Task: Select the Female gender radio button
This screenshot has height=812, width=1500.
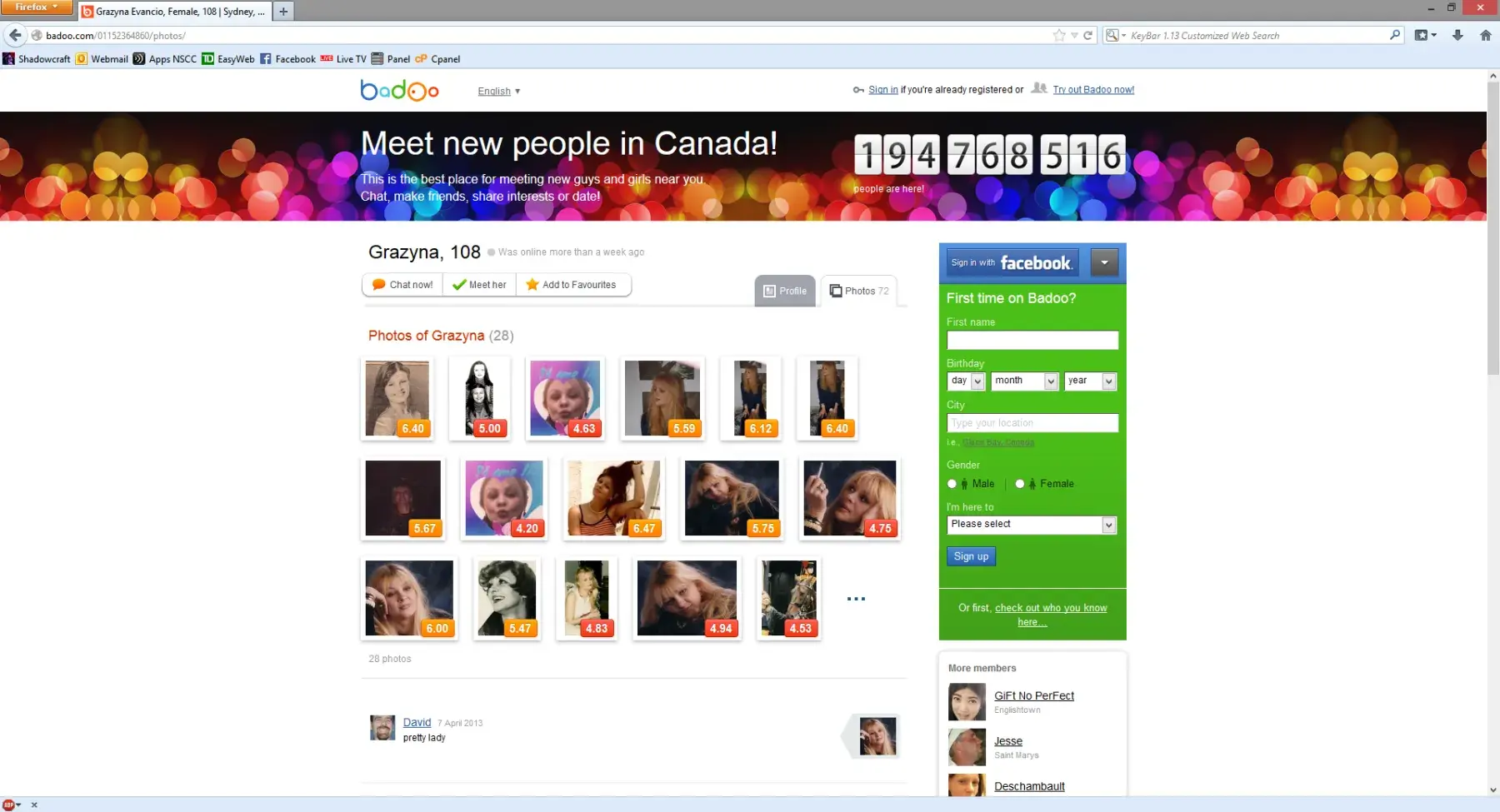Action: (x=1019, y=484)
